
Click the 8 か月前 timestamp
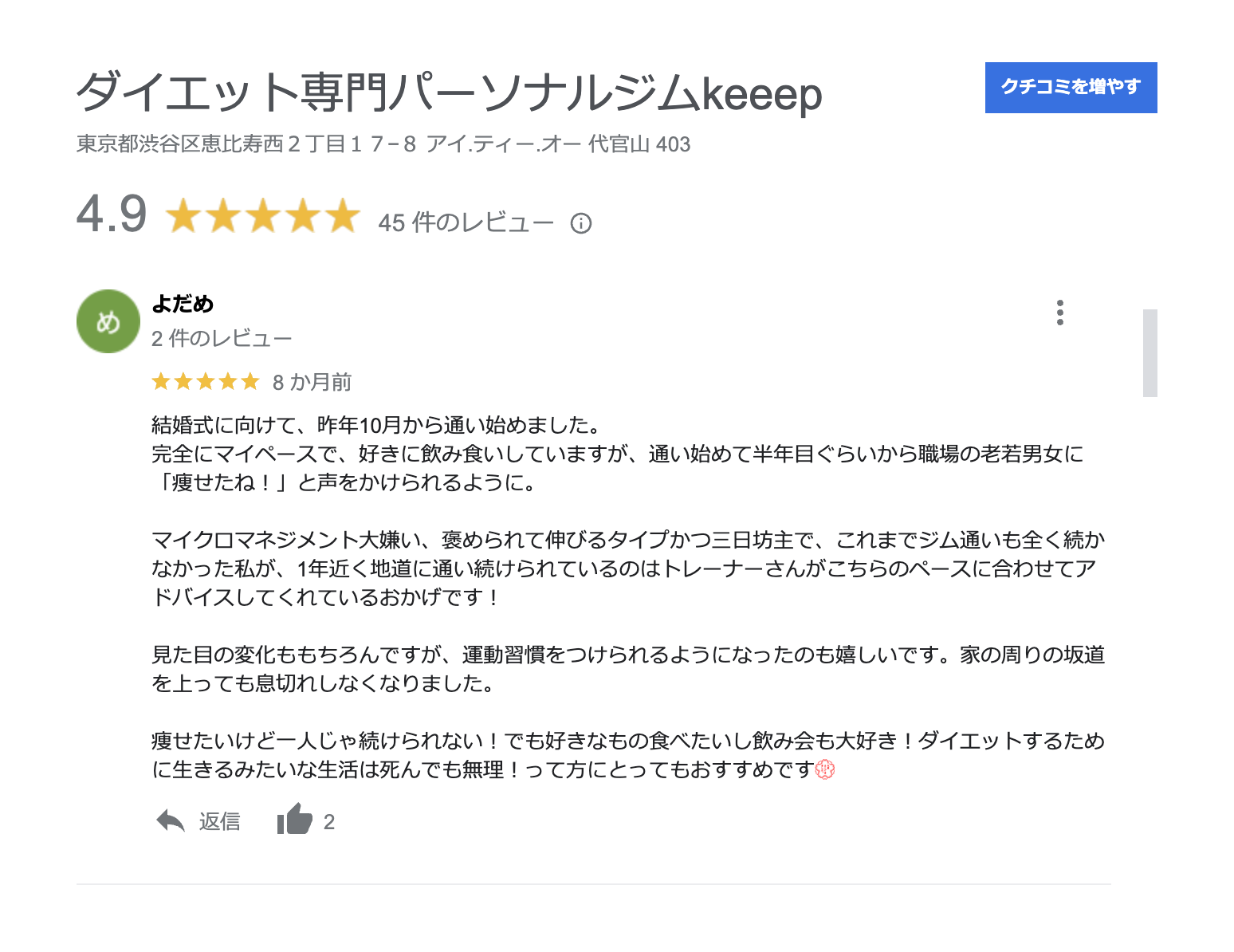[x=312, y=382]
